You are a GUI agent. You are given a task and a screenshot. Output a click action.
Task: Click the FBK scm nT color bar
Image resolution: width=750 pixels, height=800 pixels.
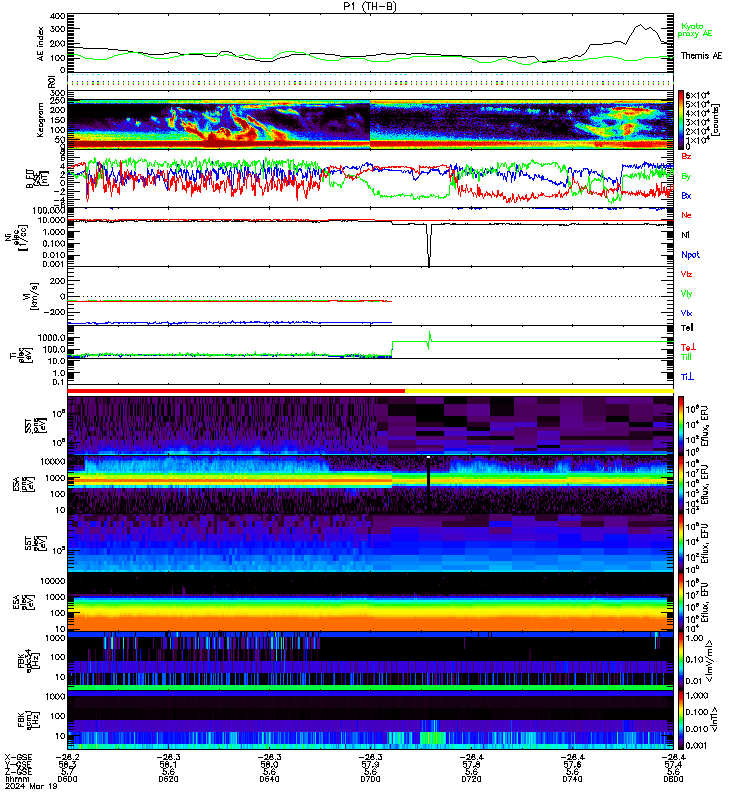pyautogui.click(x=681, y=720)
